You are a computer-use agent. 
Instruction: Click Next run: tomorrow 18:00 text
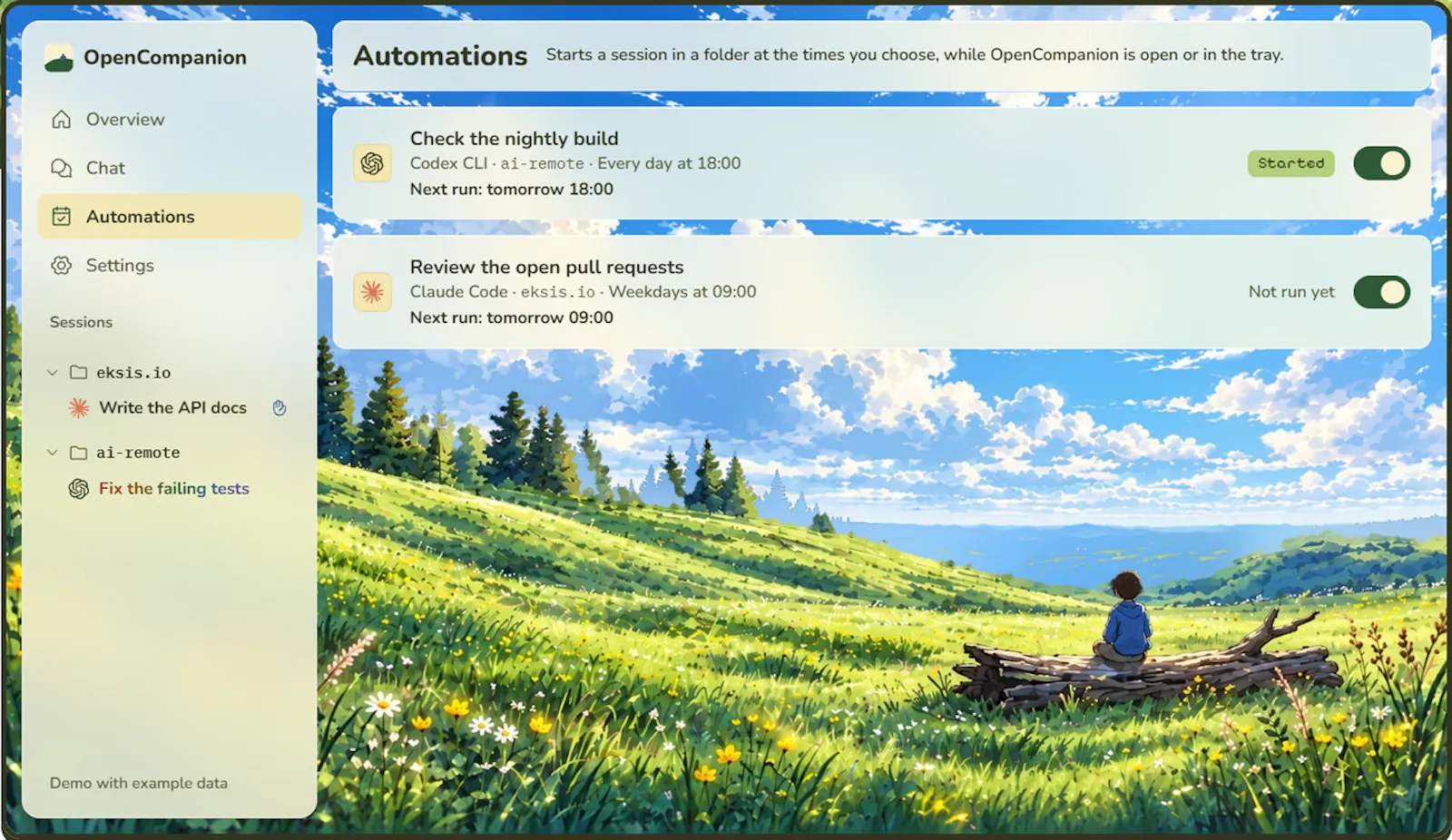click(x=512, y=190)
